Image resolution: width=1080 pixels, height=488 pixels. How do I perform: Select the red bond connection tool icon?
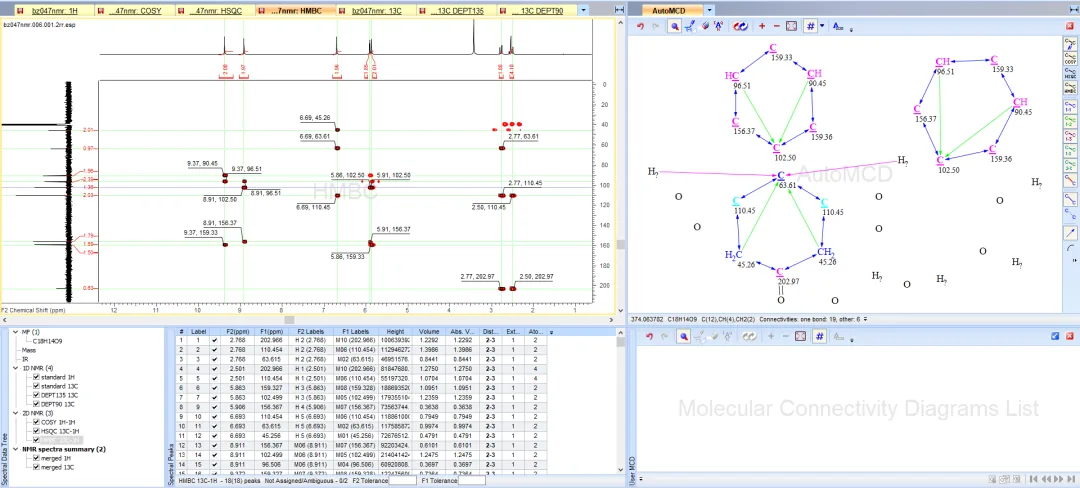[1070, 180]
